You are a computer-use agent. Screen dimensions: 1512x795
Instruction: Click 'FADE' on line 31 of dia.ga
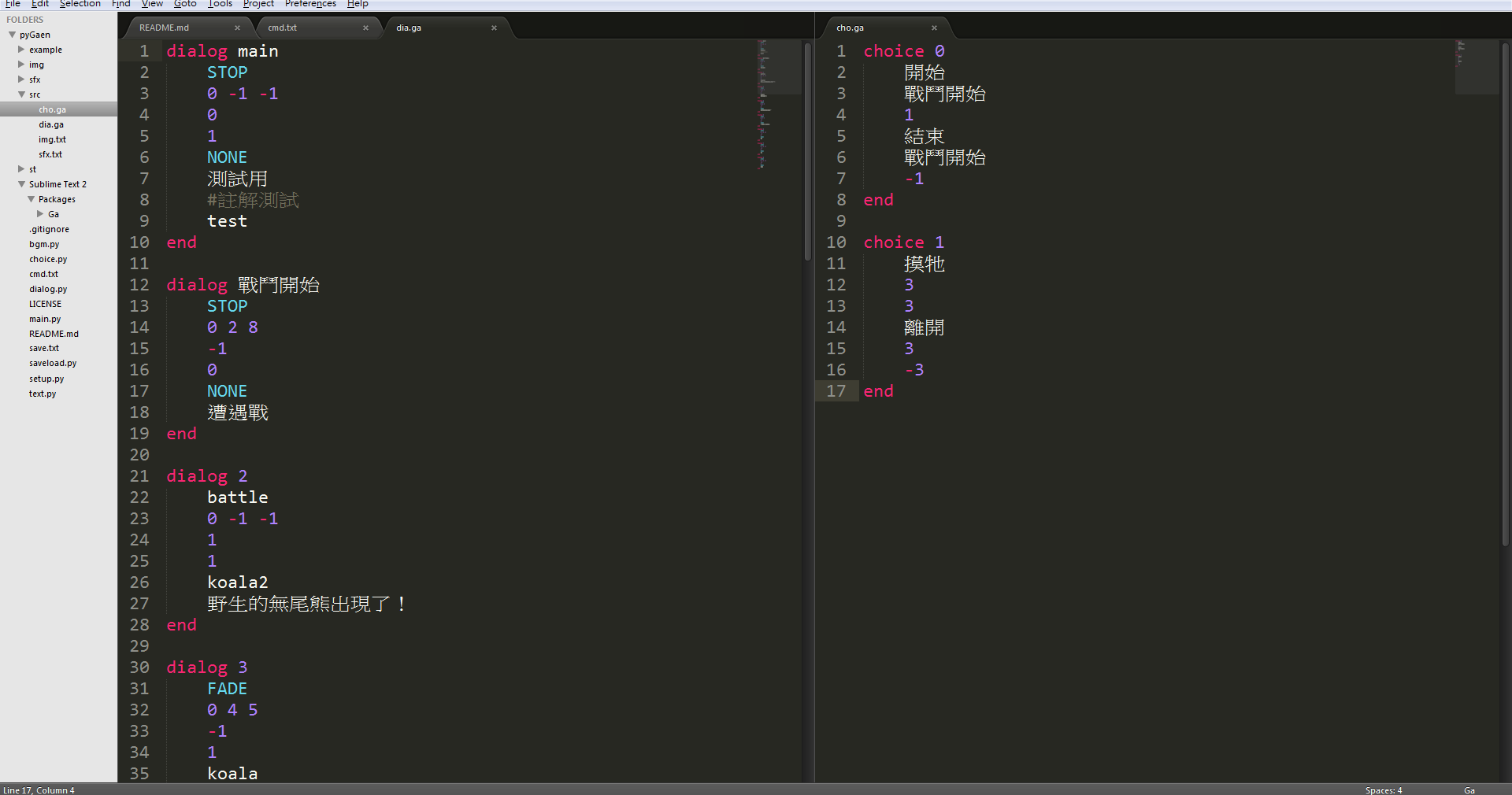[227, 689]
